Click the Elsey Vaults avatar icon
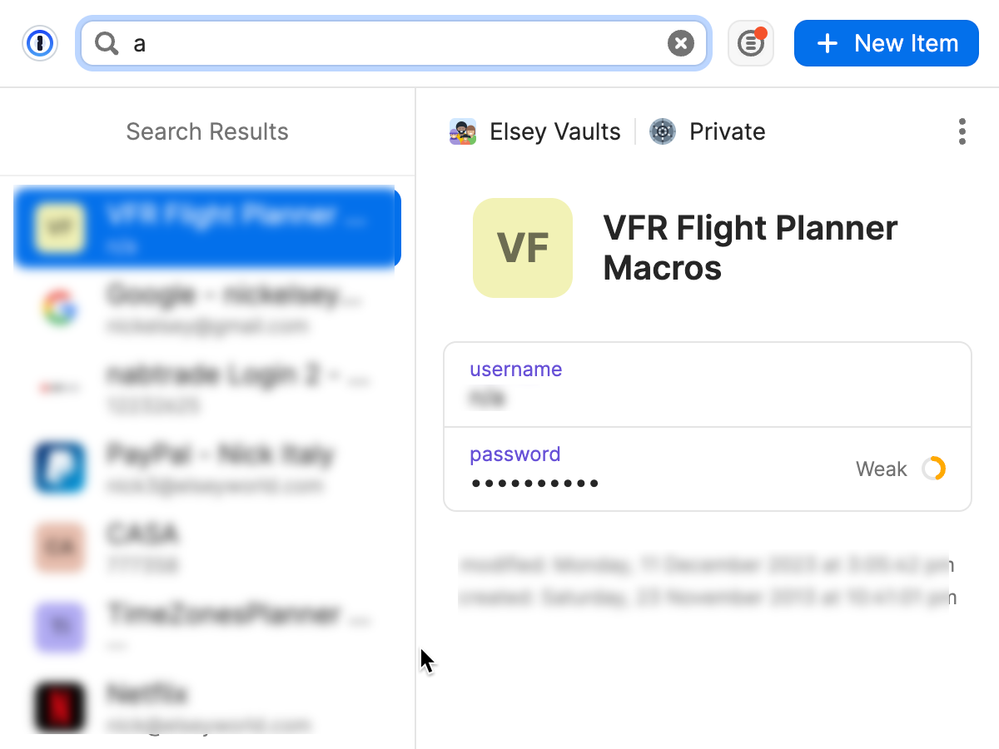Image resolution: width=999 pixels, height=749 pixels. click(463, 132)
